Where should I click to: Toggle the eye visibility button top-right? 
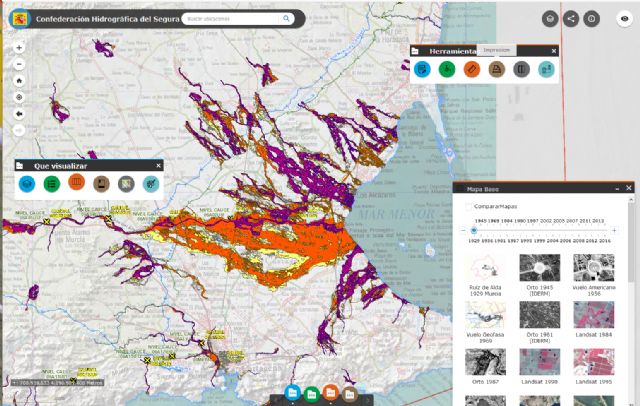click(x=624, y=18)
